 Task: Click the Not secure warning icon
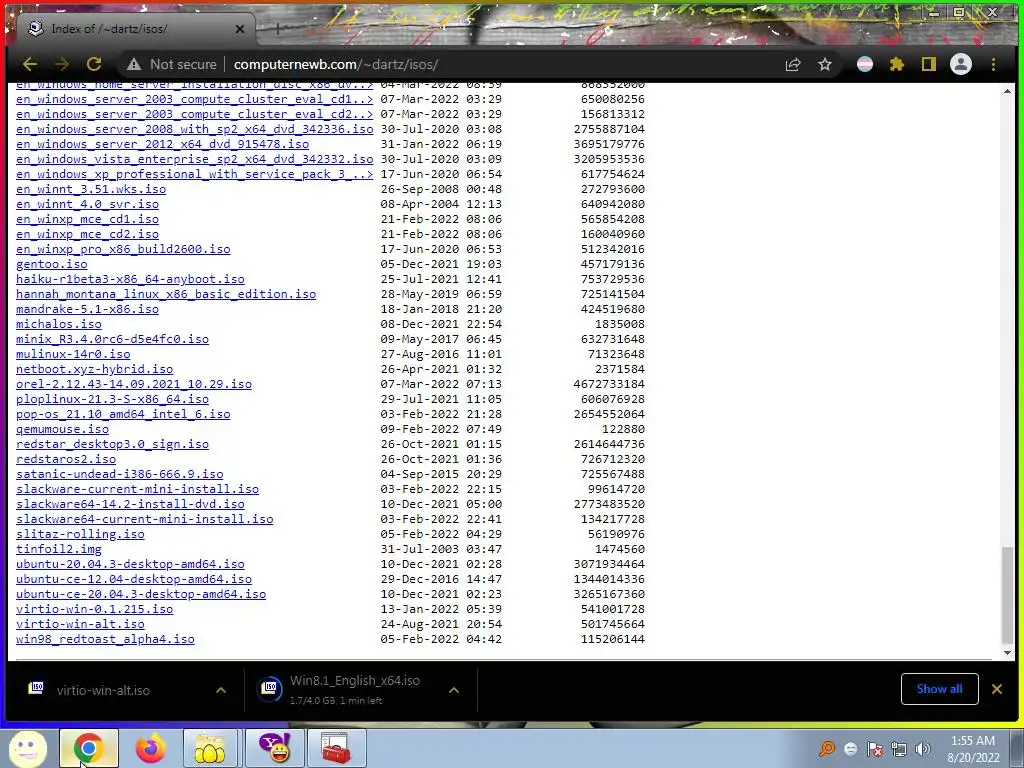pos(134,64)
